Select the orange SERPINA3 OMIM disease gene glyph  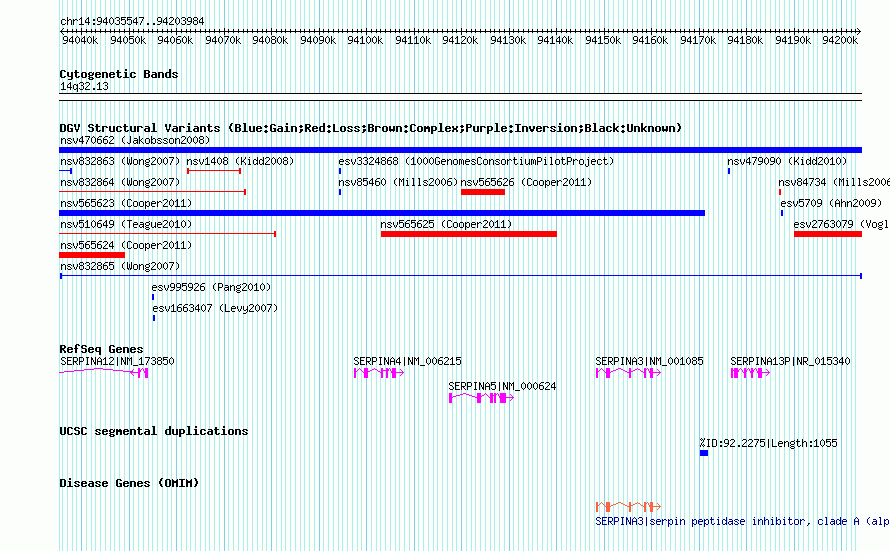[x=628, y=506]
